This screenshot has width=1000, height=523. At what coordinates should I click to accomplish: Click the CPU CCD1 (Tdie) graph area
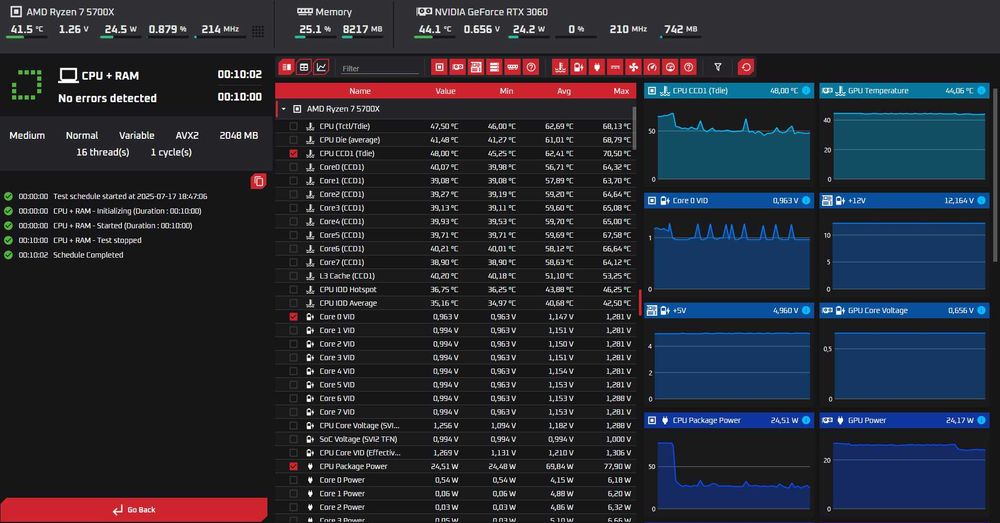point(733,145)
